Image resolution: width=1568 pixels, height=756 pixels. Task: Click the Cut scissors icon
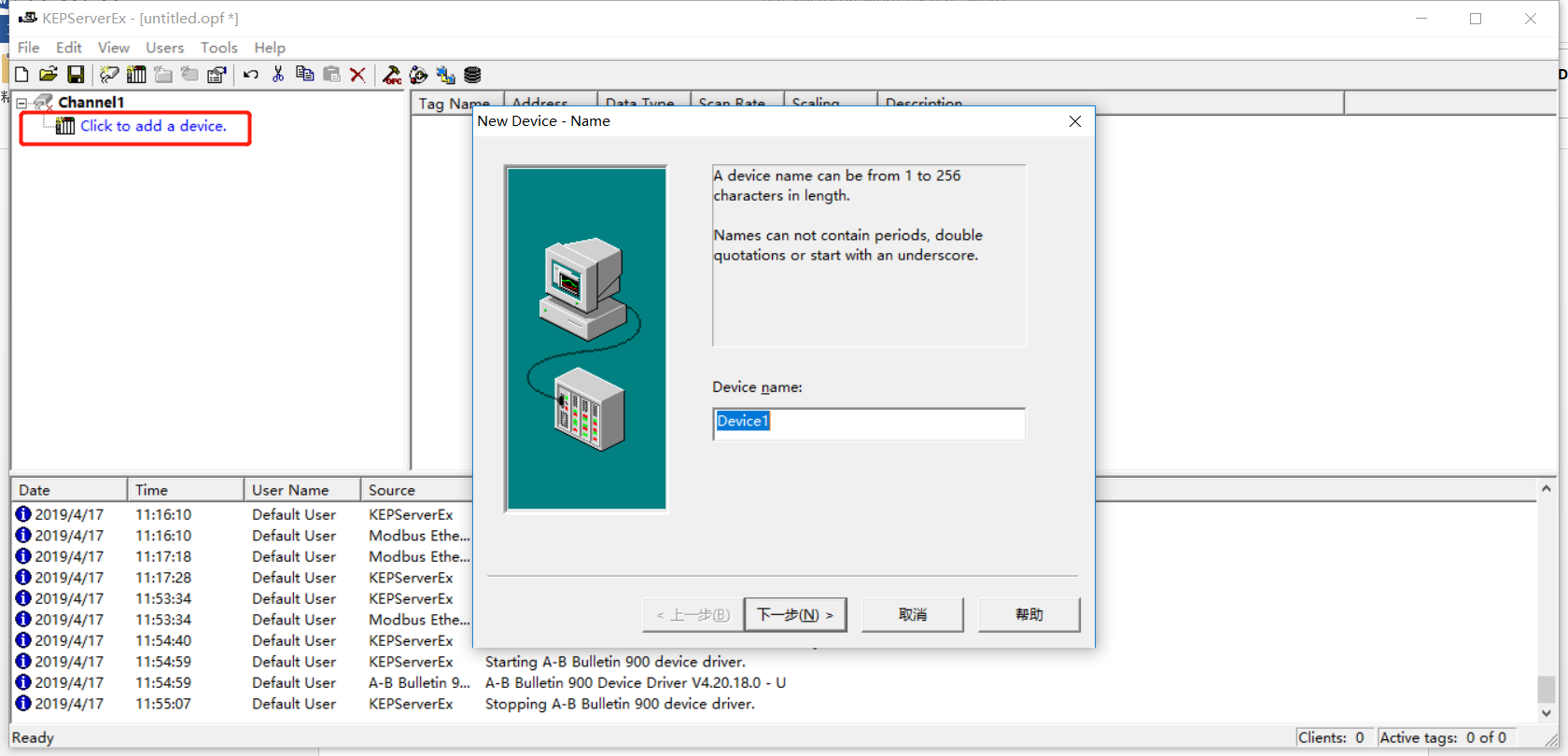point(277,75)
